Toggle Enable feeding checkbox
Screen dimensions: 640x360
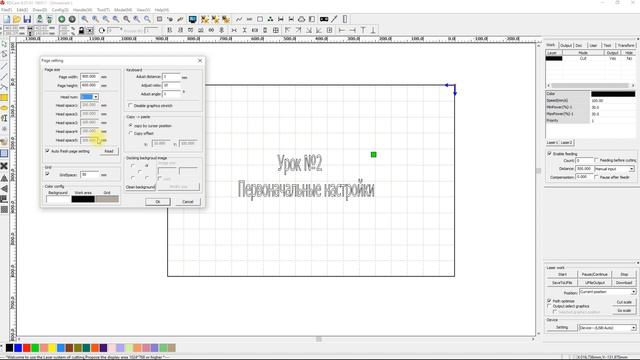[549, 153]
